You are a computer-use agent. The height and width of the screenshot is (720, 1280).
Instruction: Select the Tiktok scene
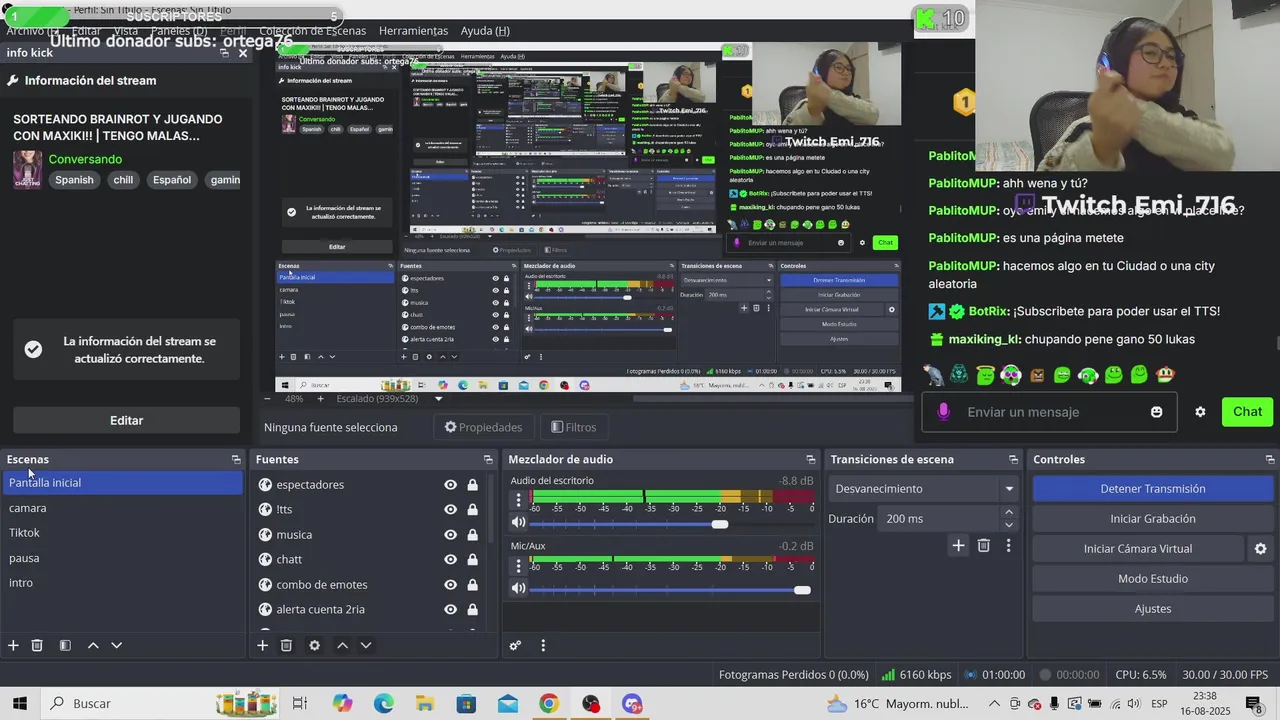[122, 533]
